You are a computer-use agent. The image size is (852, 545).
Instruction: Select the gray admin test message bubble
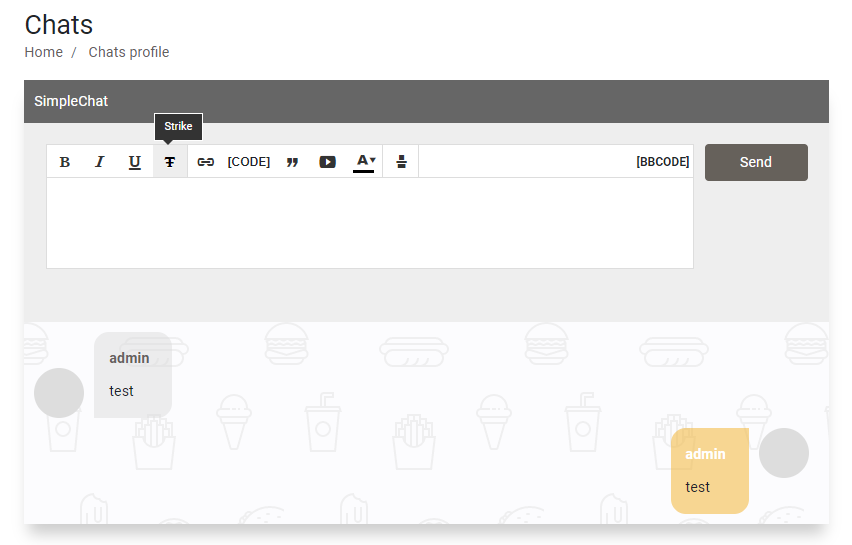(133, 375)
